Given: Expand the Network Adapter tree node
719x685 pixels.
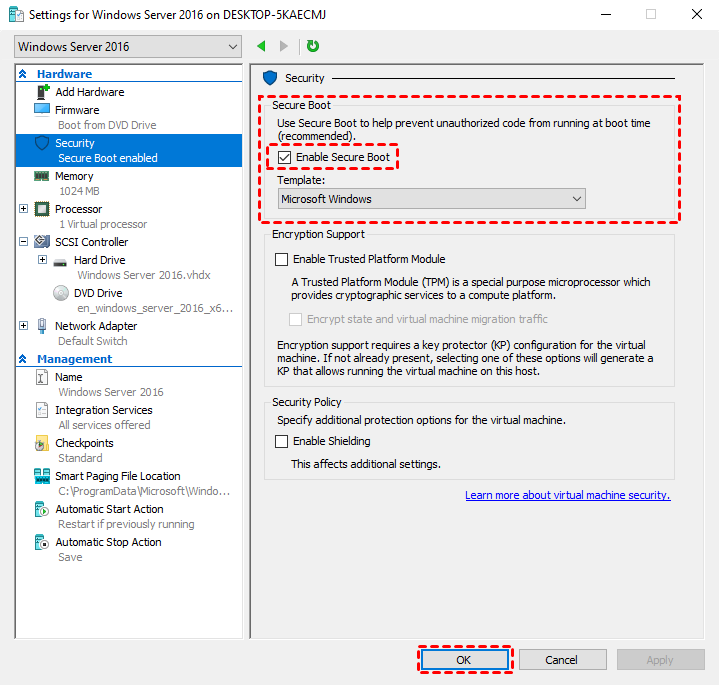Looking at the screenshot, I should [23, 326].
